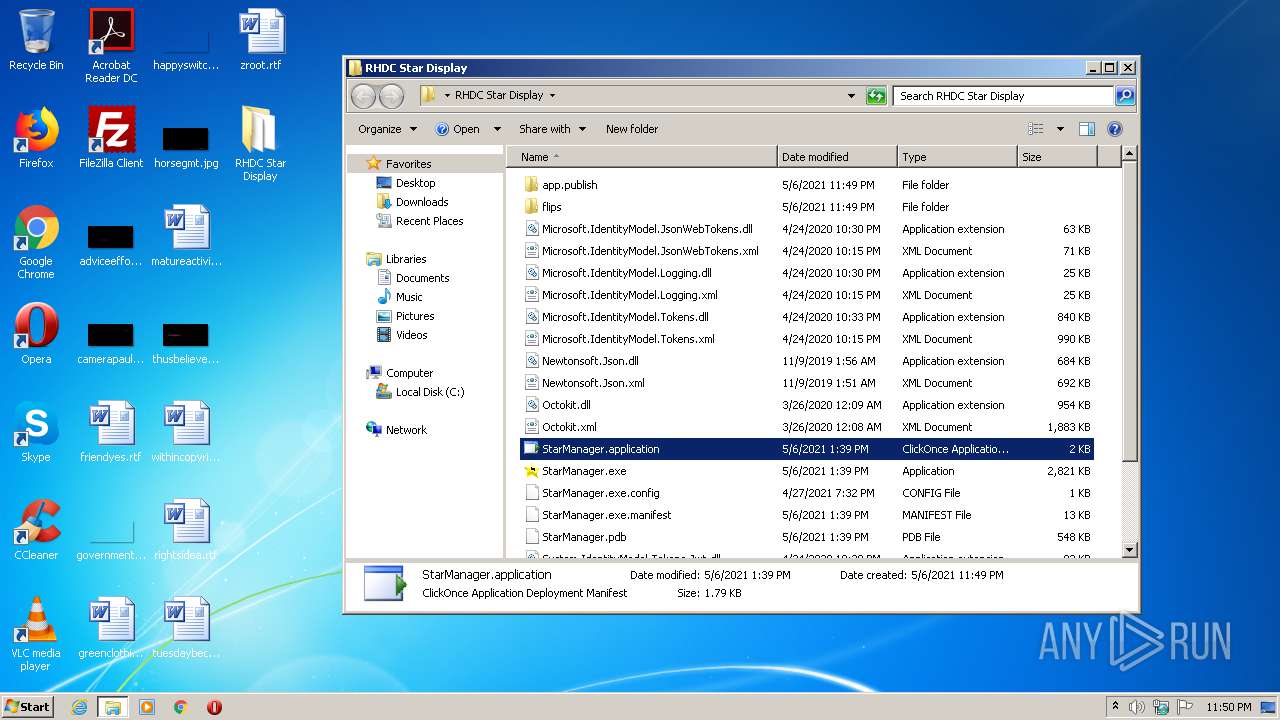Refresh the RHDC Star Display folder view

click(876, 96)
